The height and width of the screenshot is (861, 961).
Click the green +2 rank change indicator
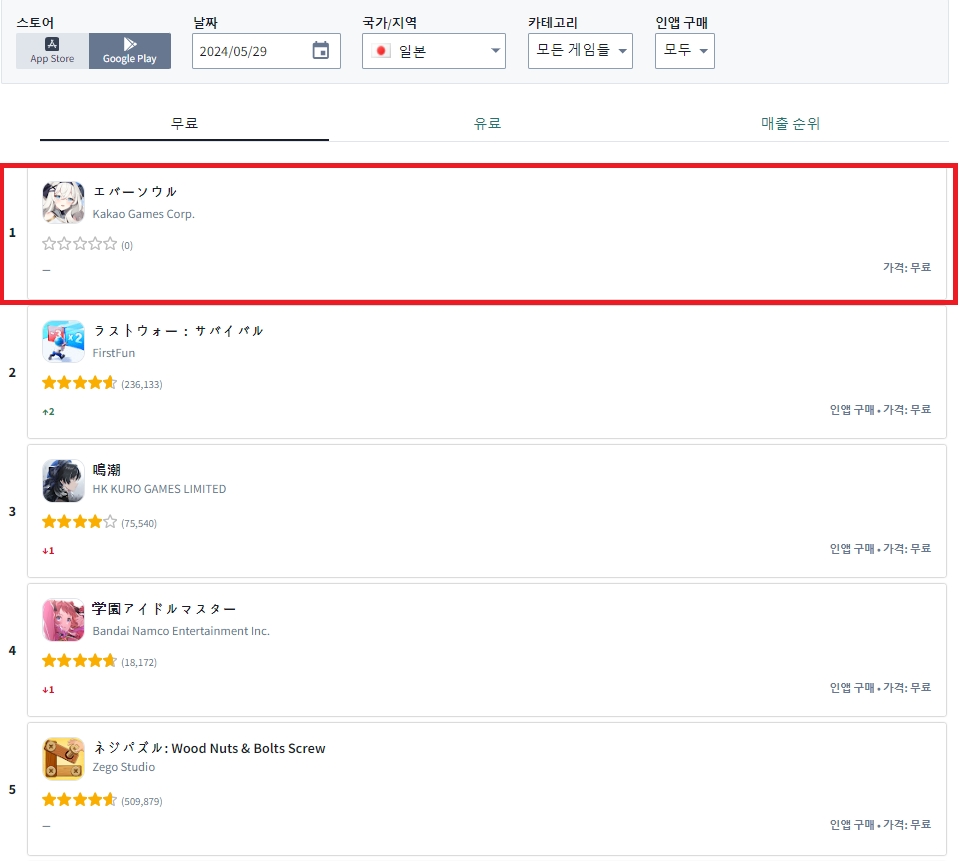click(48, 412)
